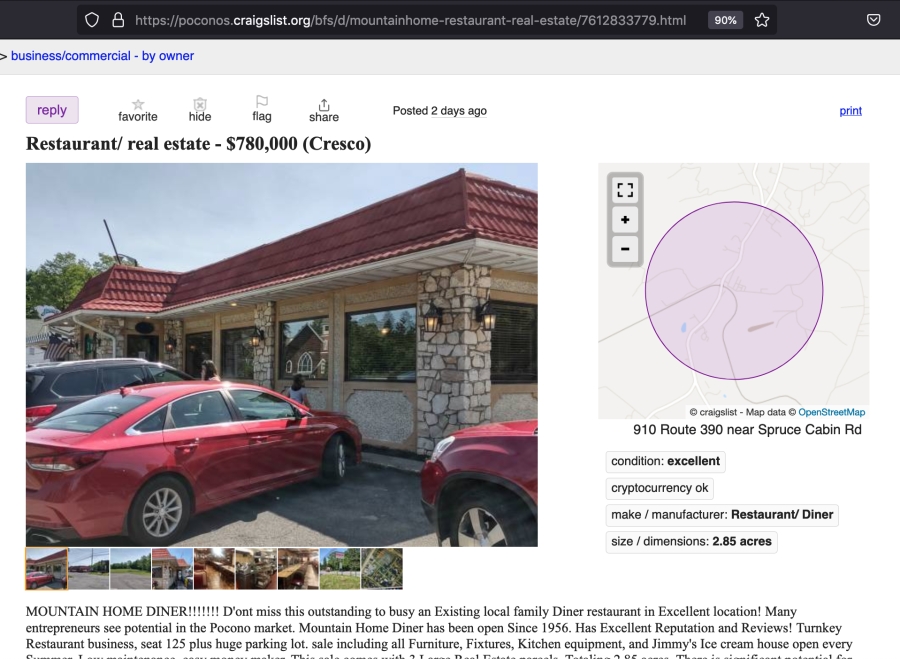Screen dimensions: 900x659
Task: Open tracking protection shield icon
Action: tap(92, 20)
